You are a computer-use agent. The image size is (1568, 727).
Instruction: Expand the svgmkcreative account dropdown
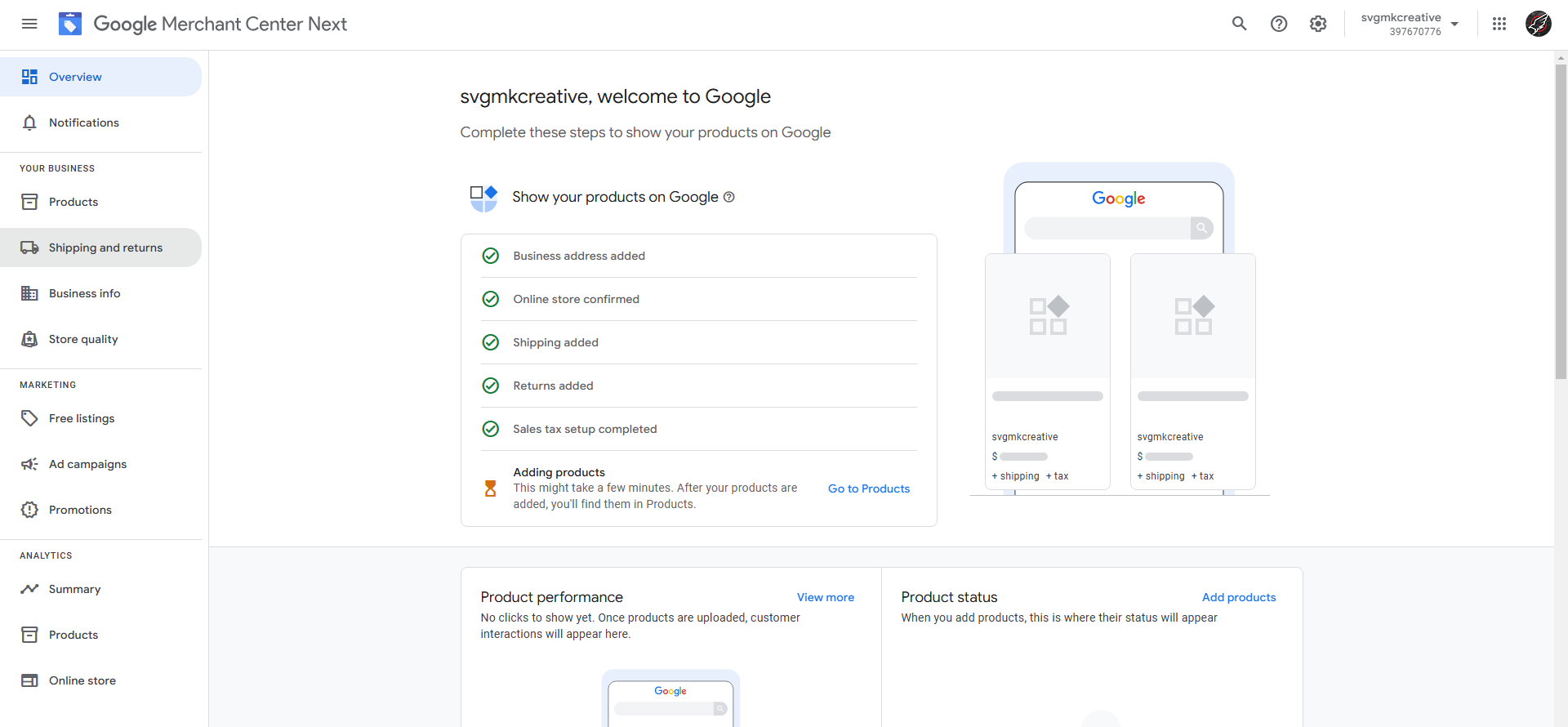1454,24
